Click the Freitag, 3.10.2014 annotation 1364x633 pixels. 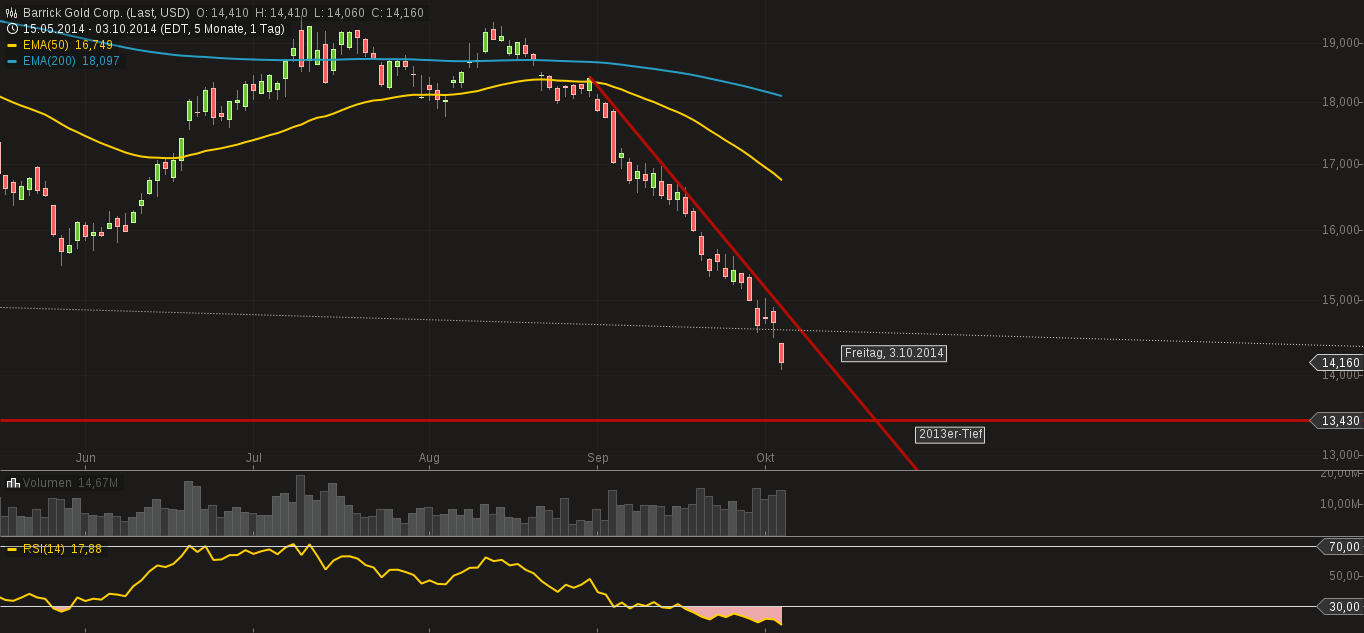893,353
